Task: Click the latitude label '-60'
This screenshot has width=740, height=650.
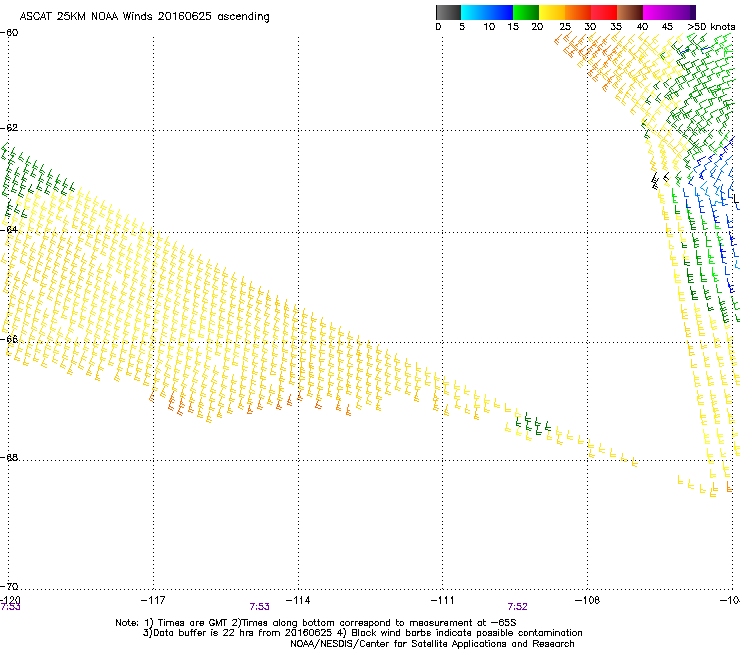Action: tap(9, 33)
